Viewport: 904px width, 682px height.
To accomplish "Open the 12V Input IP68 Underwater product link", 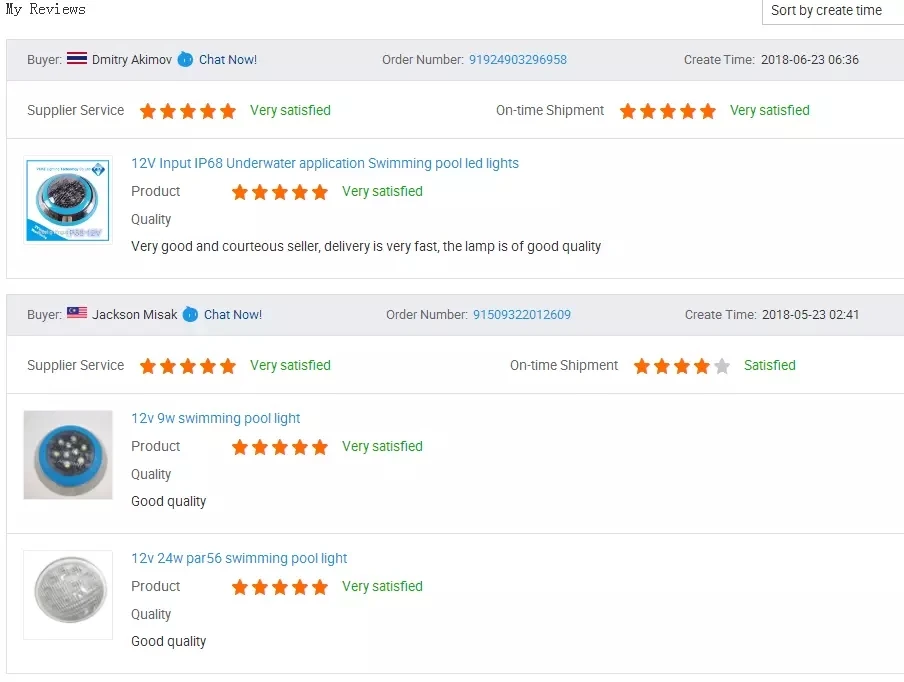I will [325, 164].
